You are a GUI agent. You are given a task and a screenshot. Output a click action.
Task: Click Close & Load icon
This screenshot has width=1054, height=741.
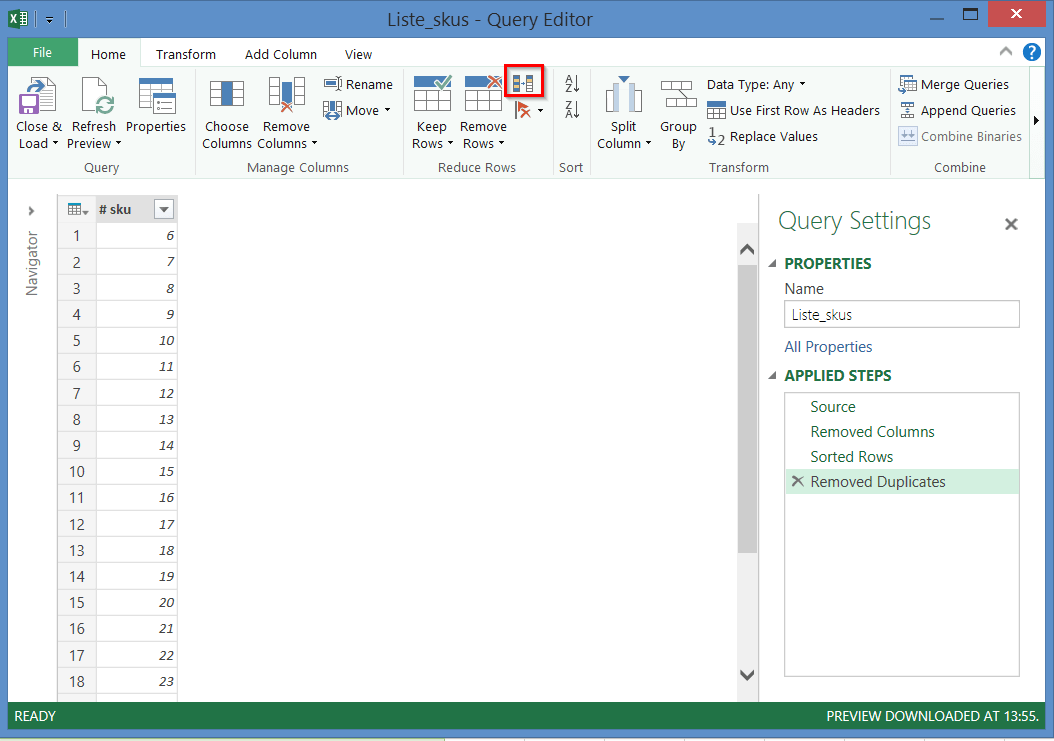click(x=38, y=97)
